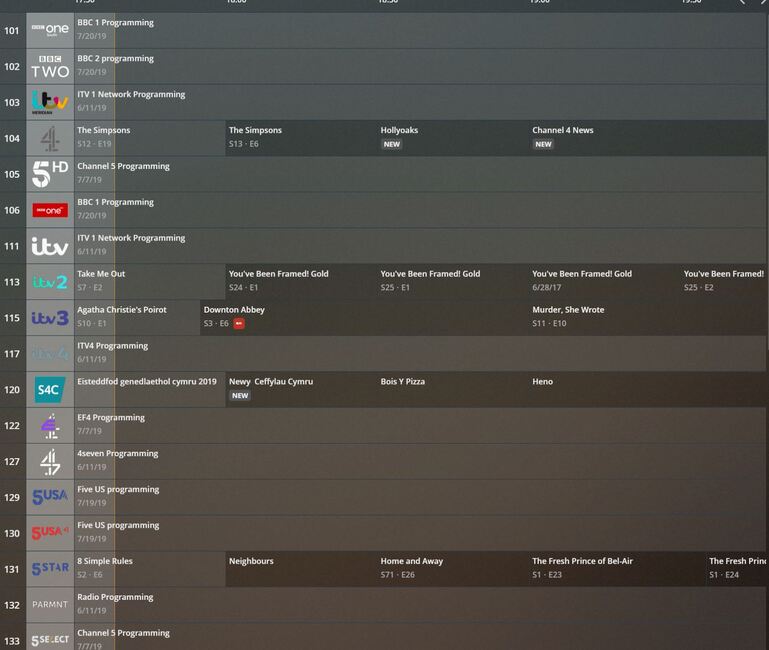Open You've Been Framed! Gold S25 E1
This screenshot has height=650, width=769.
point(453,282)
